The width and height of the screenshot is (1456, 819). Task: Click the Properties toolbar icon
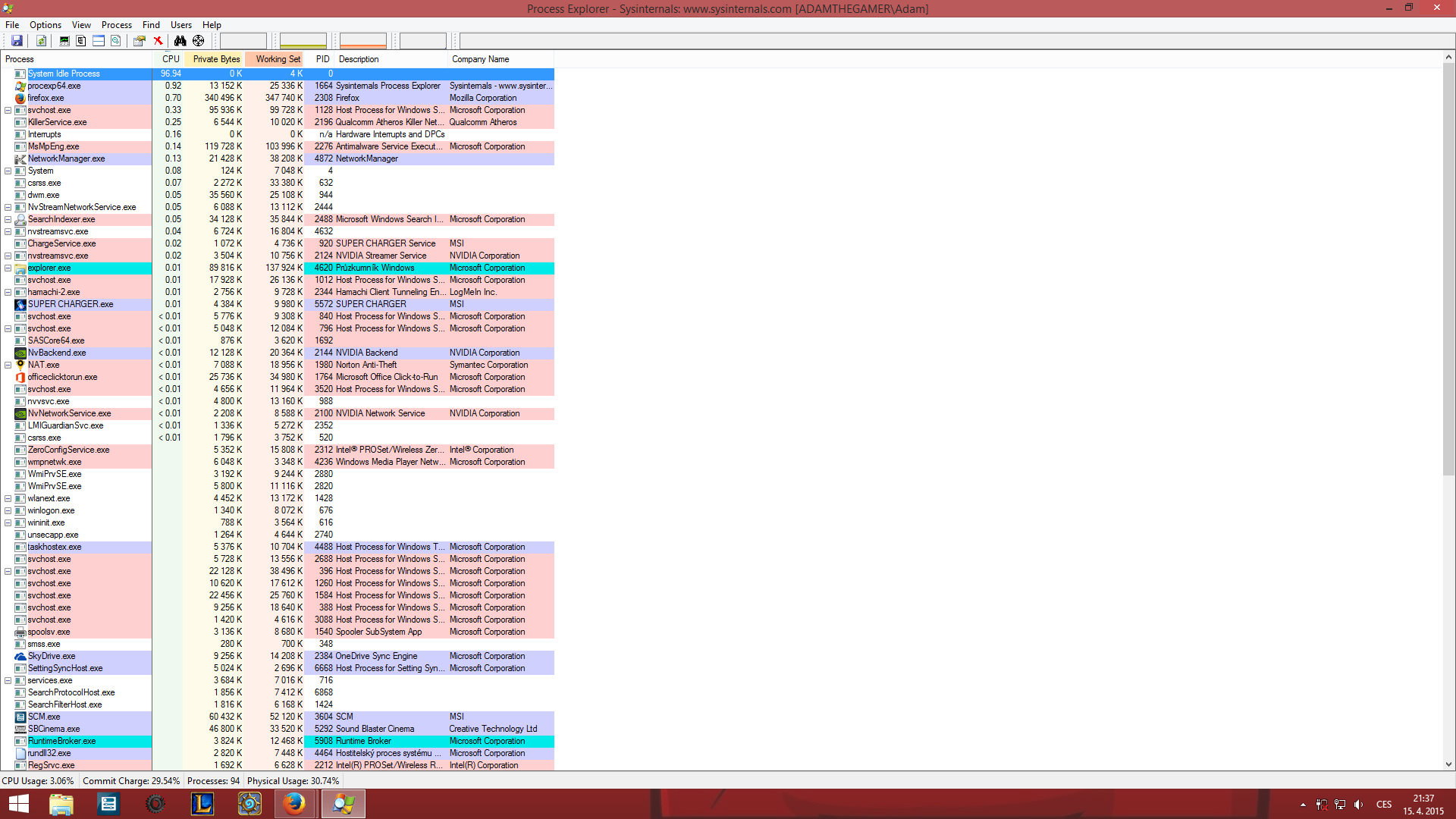coord(140,41)
